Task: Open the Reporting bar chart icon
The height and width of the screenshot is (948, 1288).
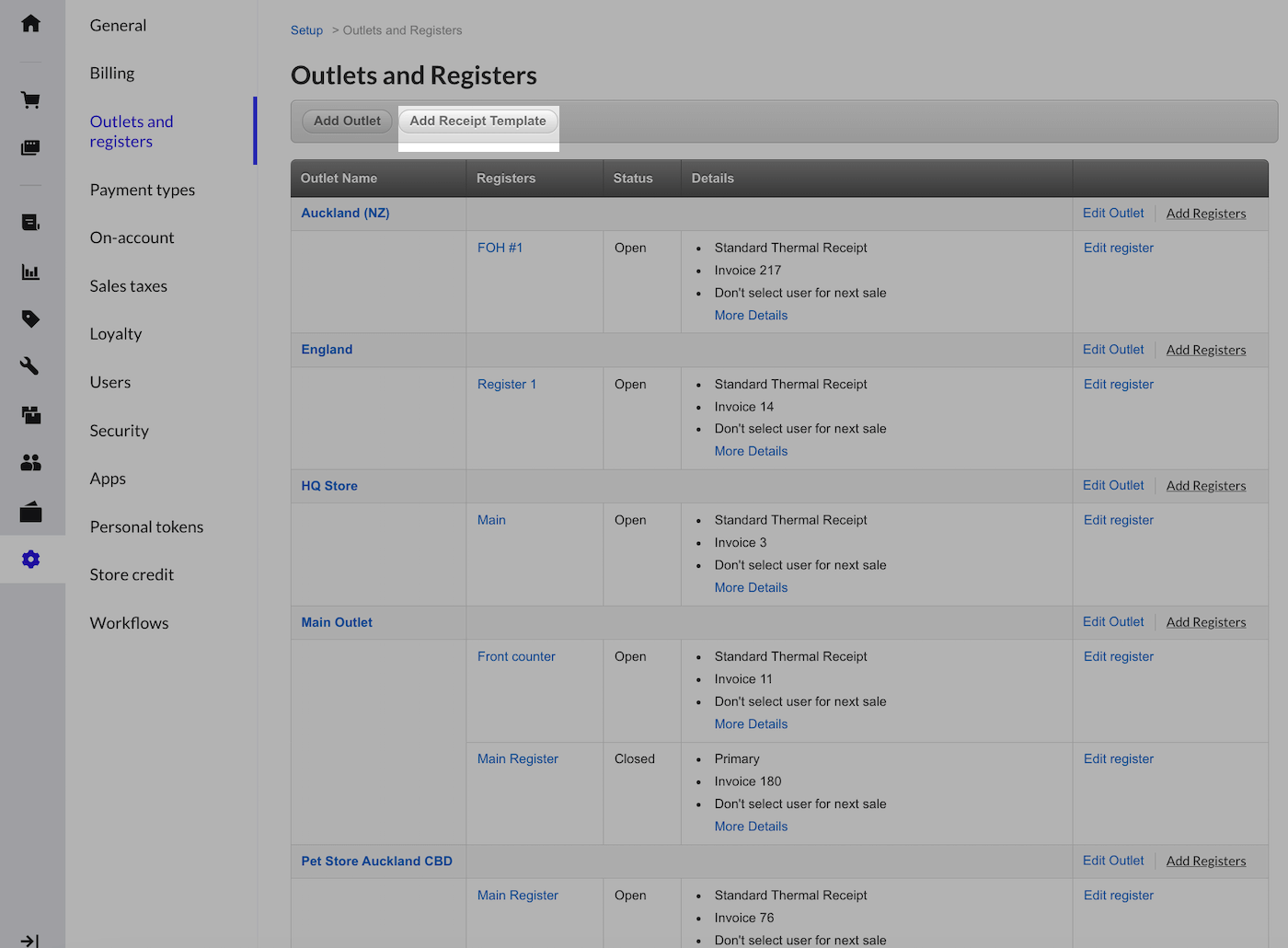Action: click(30, 272)
